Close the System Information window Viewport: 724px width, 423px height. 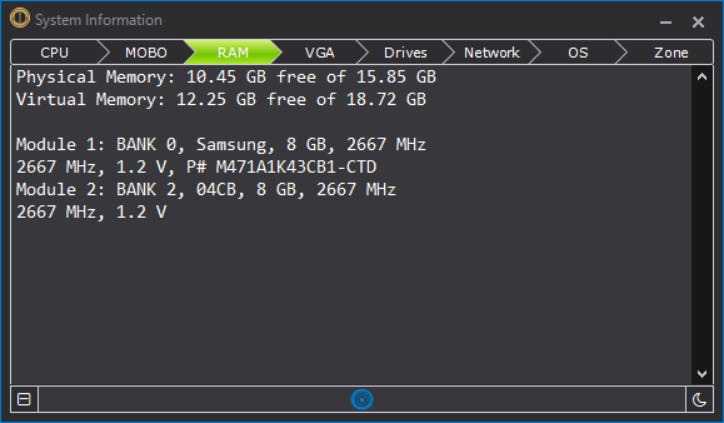[698, 22]
